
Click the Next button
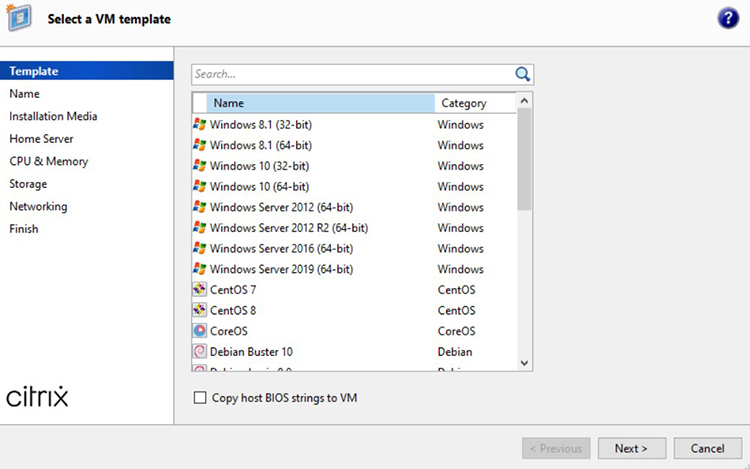coord(631,448)
